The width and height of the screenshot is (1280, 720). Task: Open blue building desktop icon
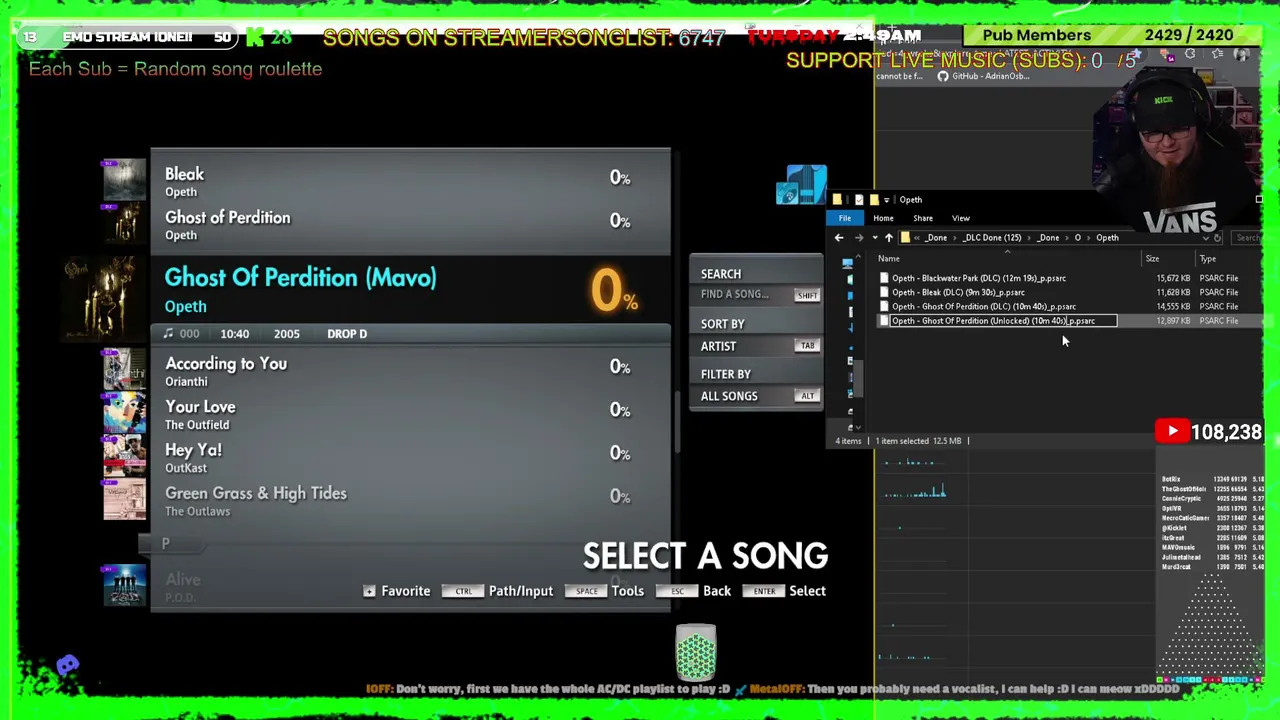[802, 186]
